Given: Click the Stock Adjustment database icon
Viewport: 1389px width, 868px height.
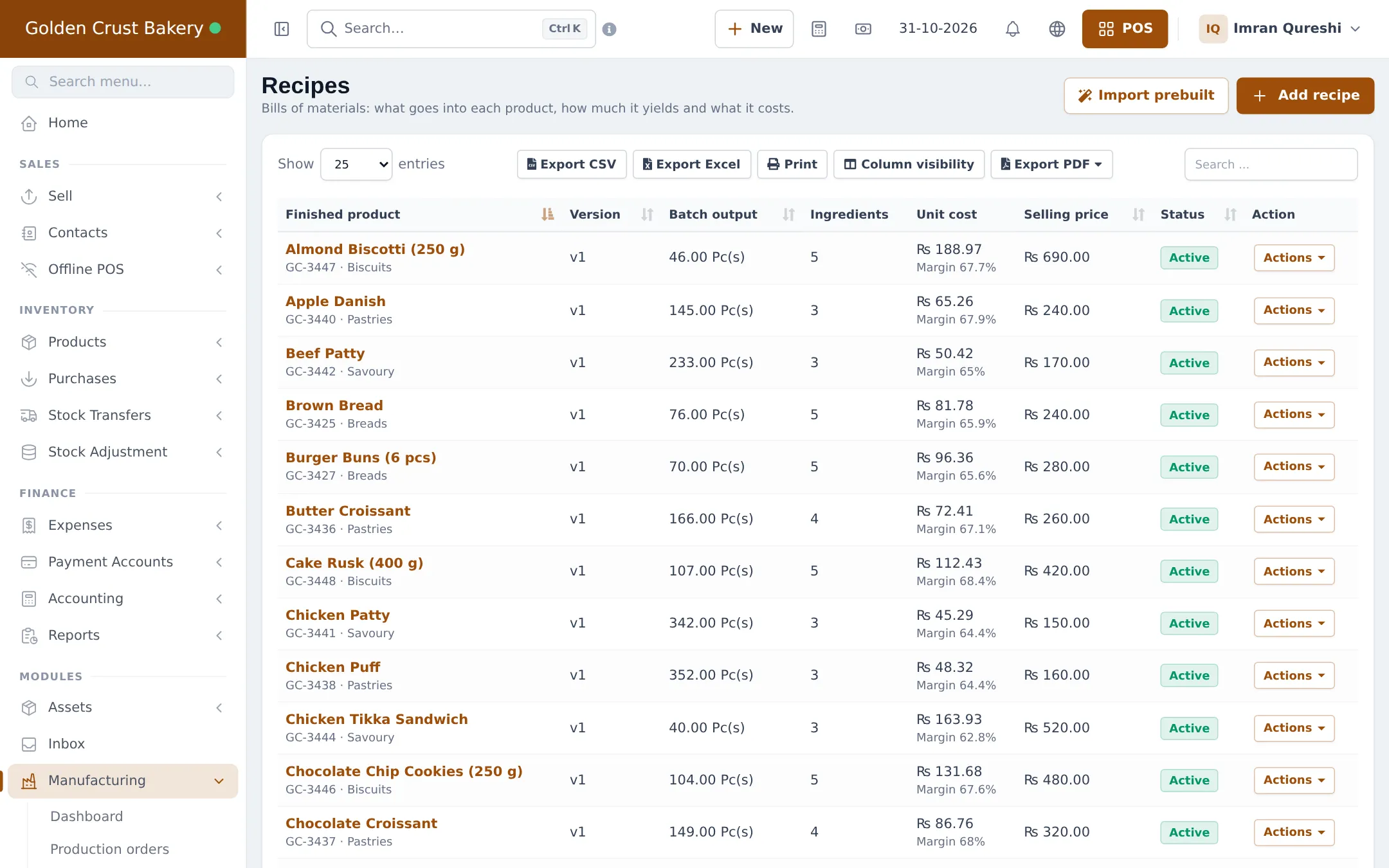Looking at the screenshot, I should pyautogui.click(x=29, y=452).
